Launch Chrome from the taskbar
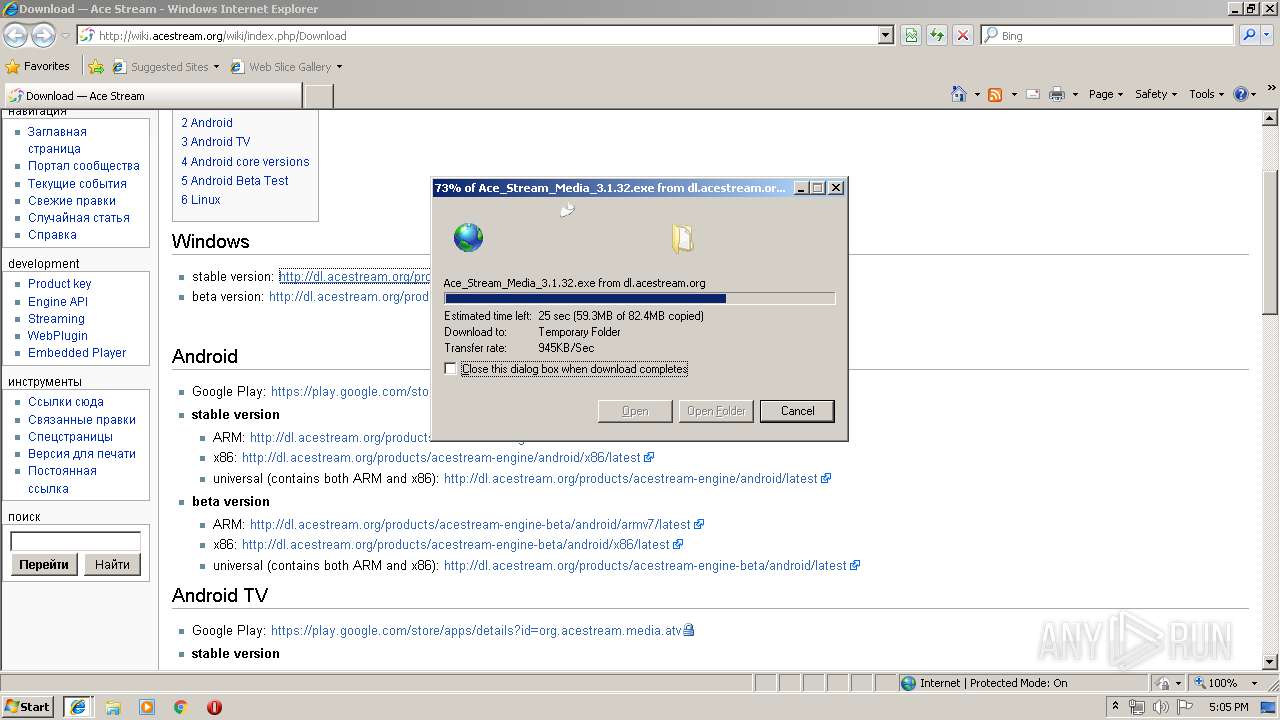Screen dimensions: 1280x720 (x=181, y=707)
